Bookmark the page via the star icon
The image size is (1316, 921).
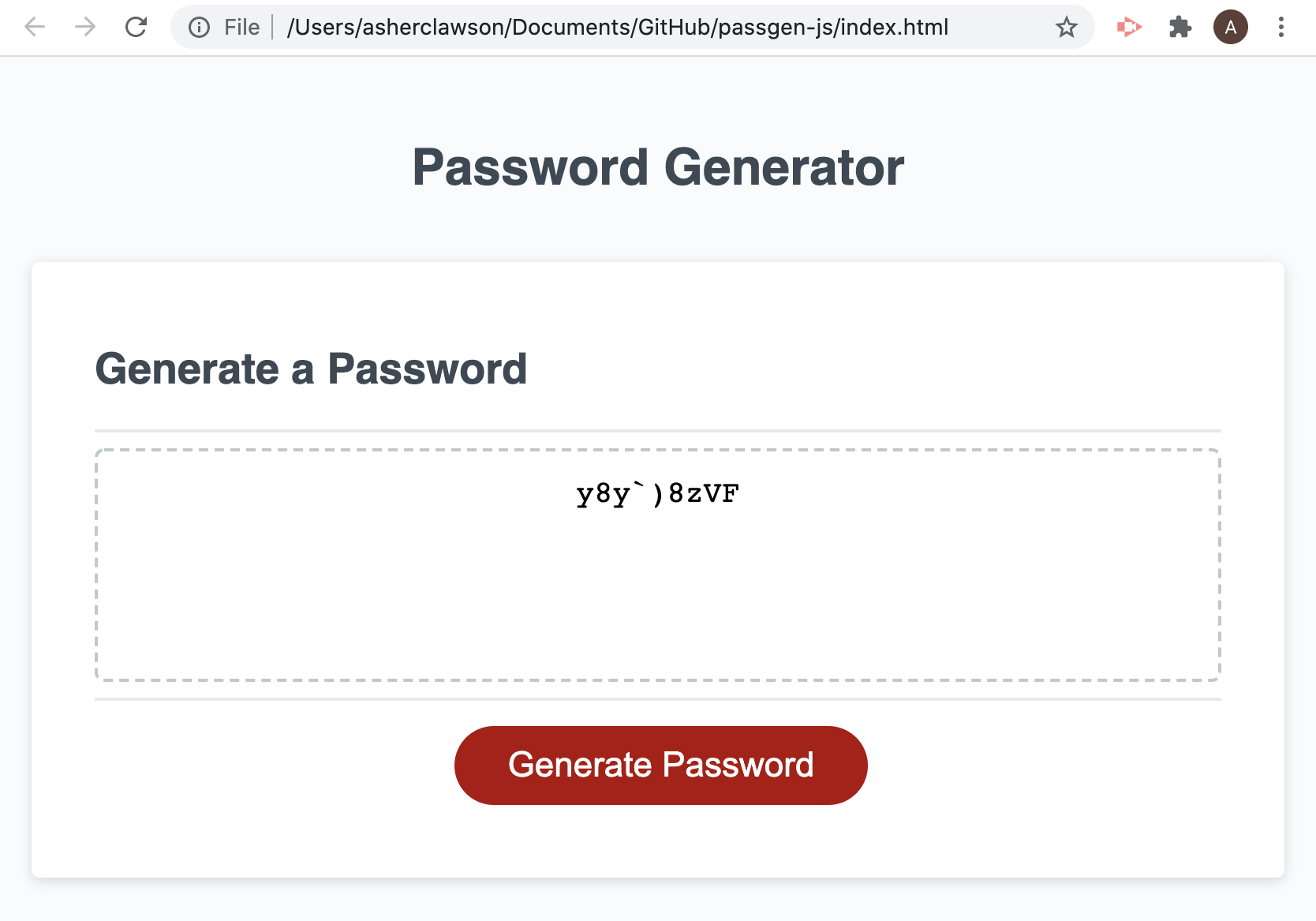click(x=1067, y=27)
